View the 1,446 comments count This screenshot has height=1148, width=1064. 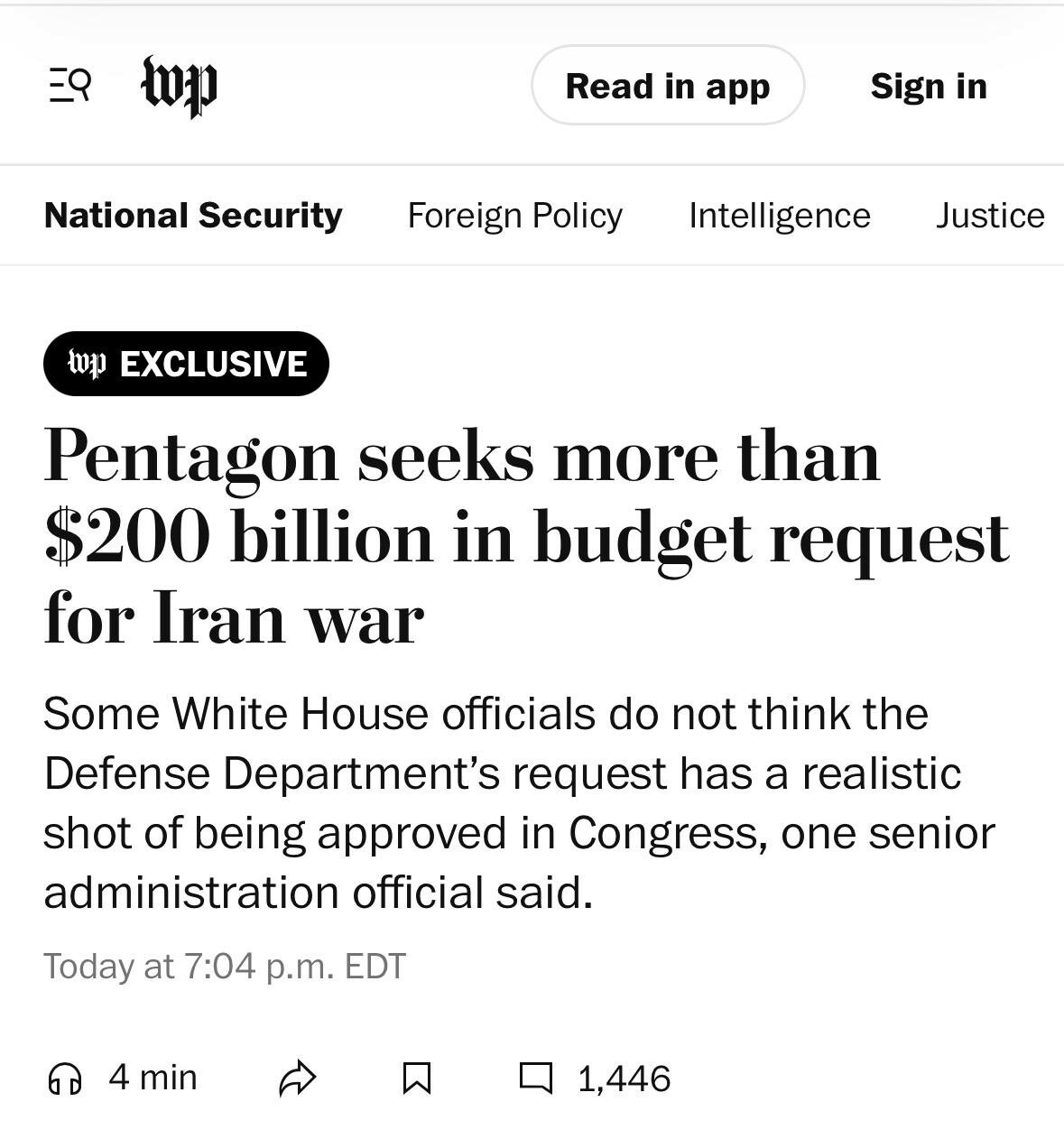click(624, 1079)
